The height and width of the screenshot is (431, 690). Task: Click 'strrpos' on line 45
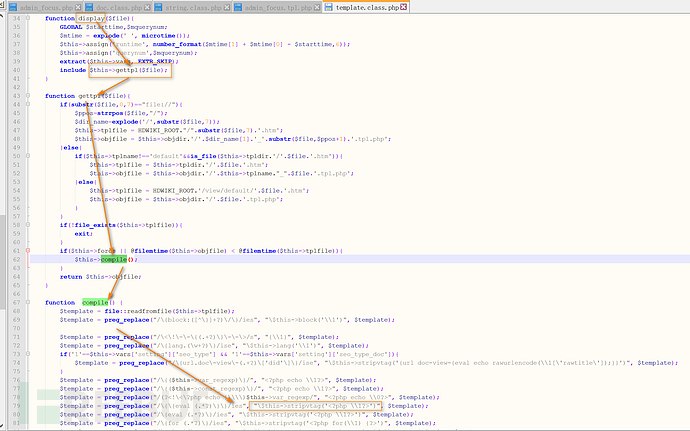point(110,113)
